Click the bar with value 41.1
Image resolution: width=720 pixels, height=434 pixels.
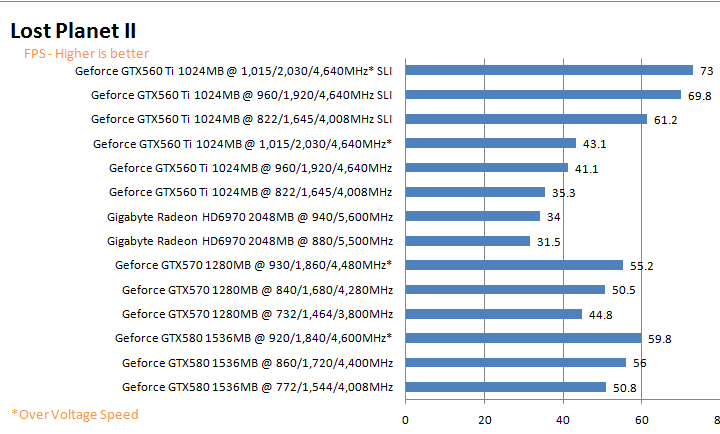coord(487,168)
